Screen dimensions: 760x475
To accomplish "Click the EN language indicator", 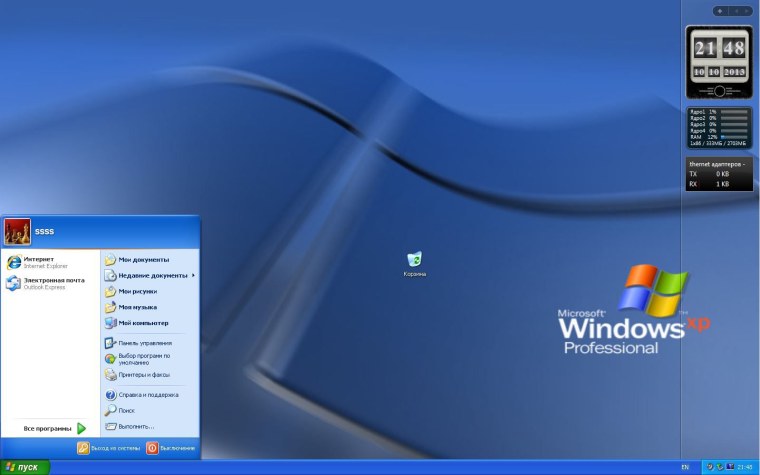I will pyautogui.click(x=684, y=467).
